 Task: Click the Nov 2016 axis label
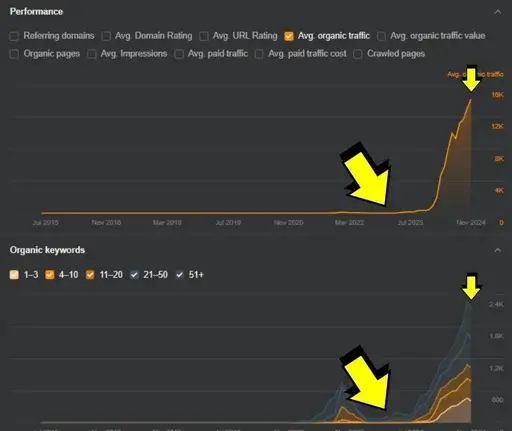106,223
